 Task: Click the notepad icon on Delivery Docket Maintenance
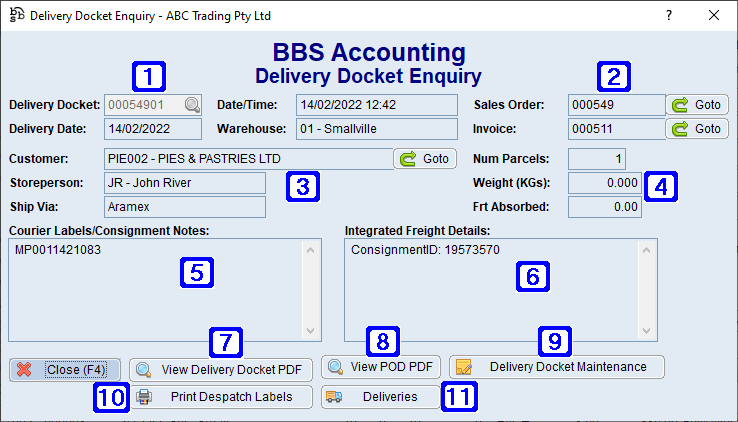pyautogui.click(x=464, y=367)
